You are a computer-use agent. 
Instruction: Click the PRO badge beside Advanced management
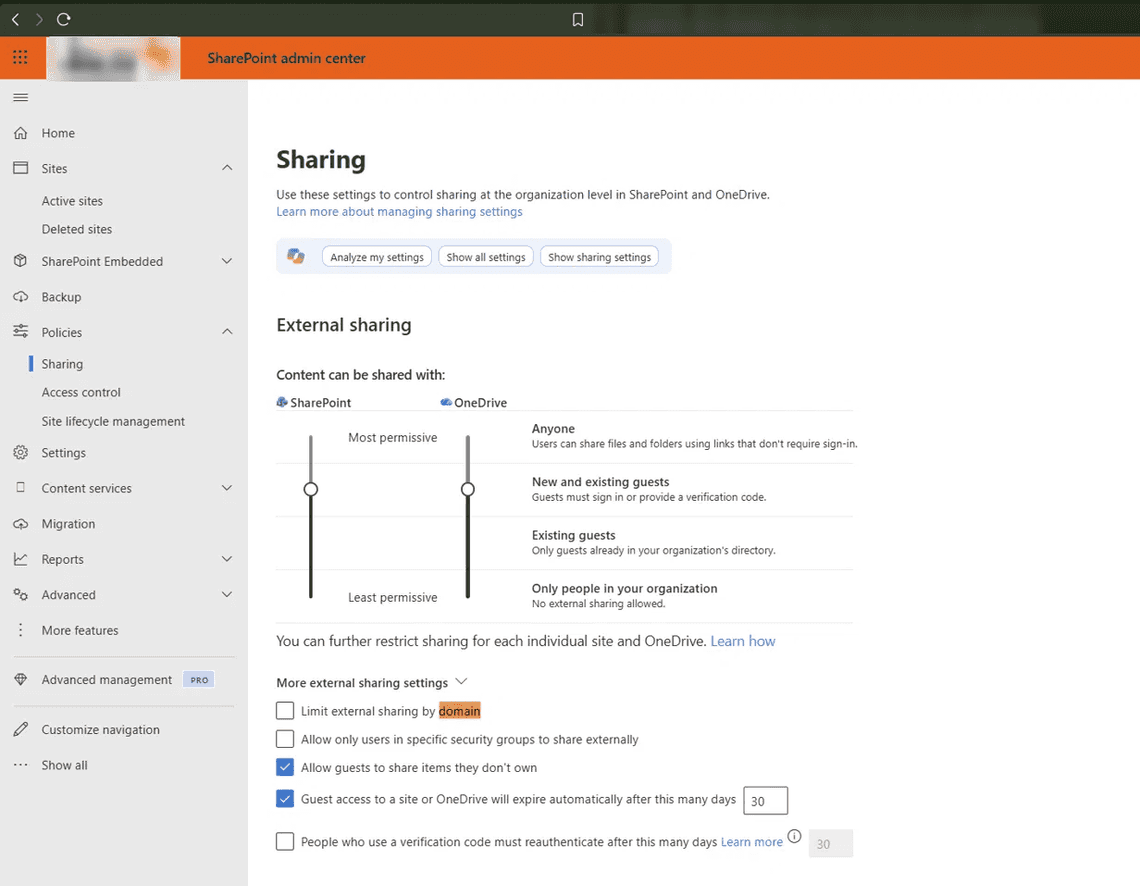click(198, 680)
